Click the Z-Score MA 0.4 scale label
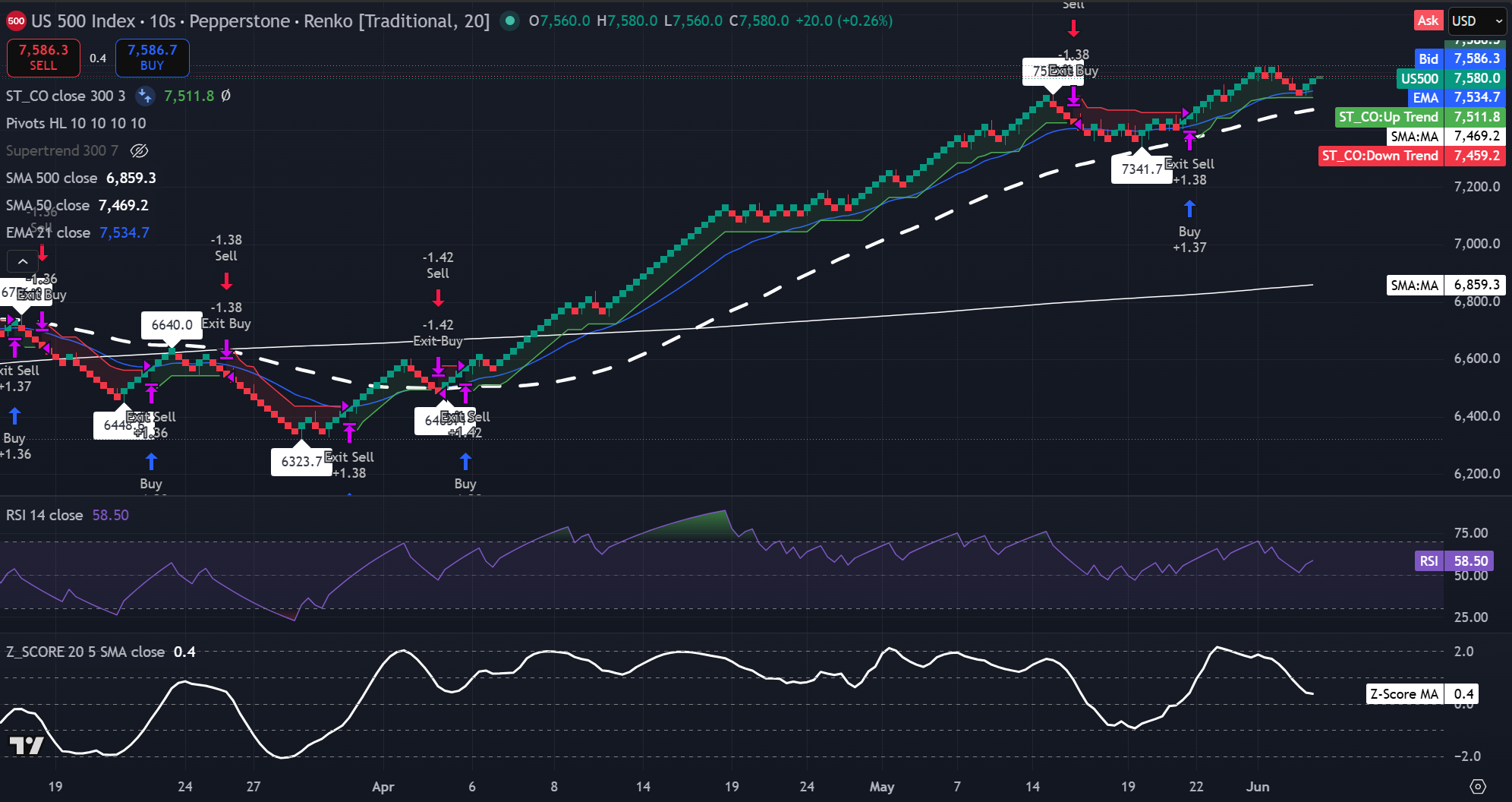This screenshot has height=802, width=1512. click(x=1422, y=693)
